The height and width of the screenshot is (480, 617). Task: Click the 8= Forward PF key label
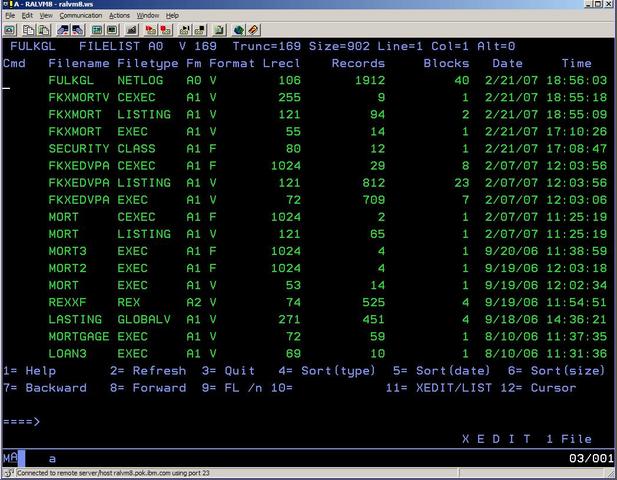(148, 388)
